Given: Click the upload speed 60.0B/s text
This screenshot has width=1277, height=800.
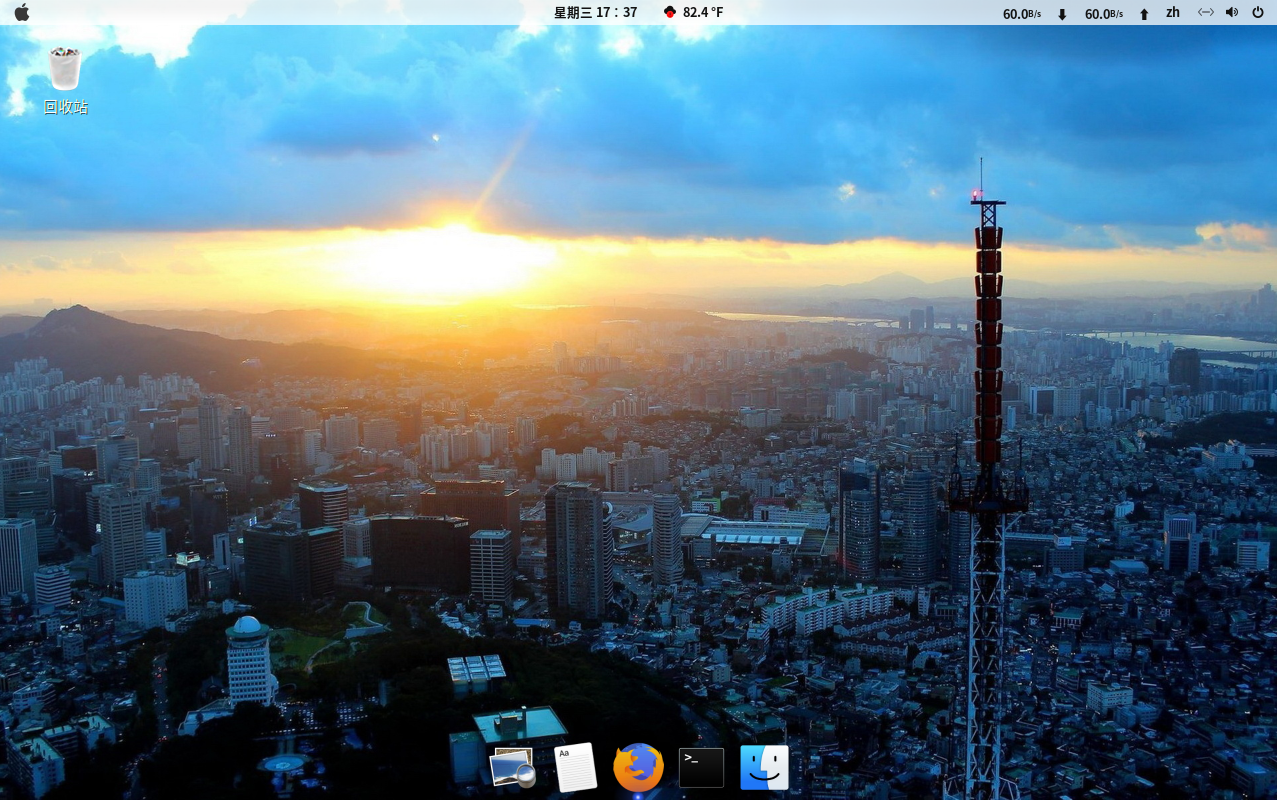Looking at the screenshot, I should pos(1103,14).
